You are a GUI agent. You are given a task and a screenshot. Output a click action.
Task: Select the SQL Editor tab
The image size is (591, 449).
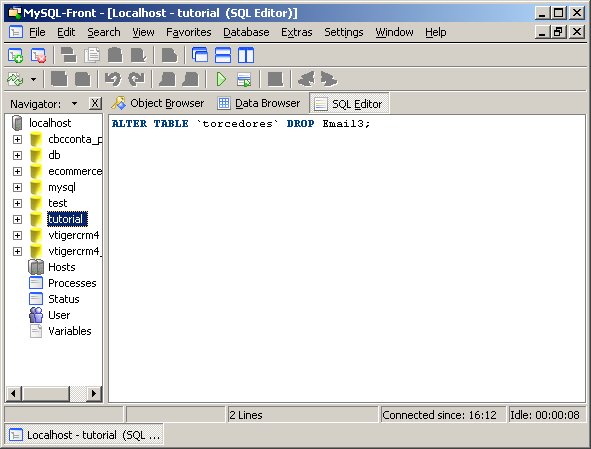[349, 104]
